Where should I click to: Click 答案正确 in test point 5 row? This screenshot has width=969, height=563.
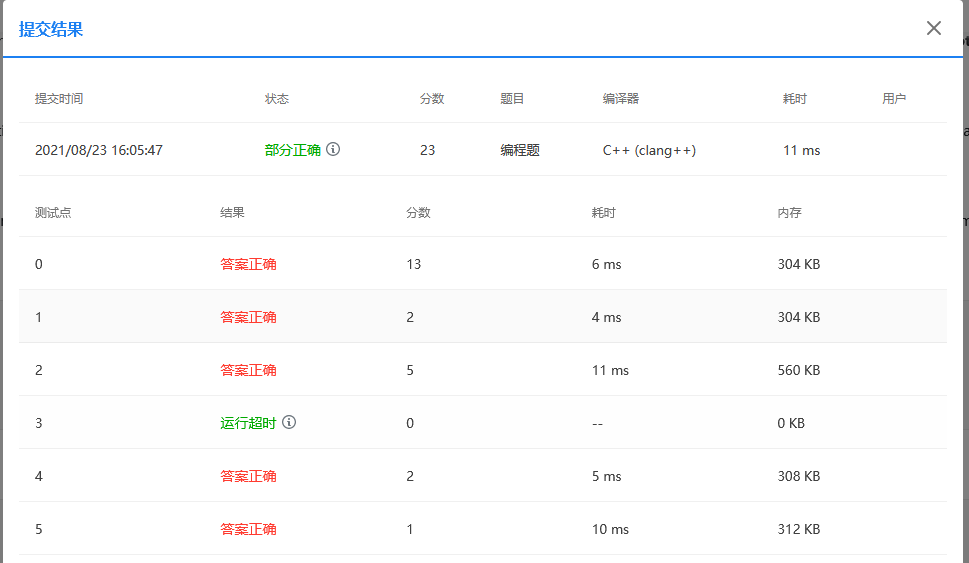pos(248,530)
